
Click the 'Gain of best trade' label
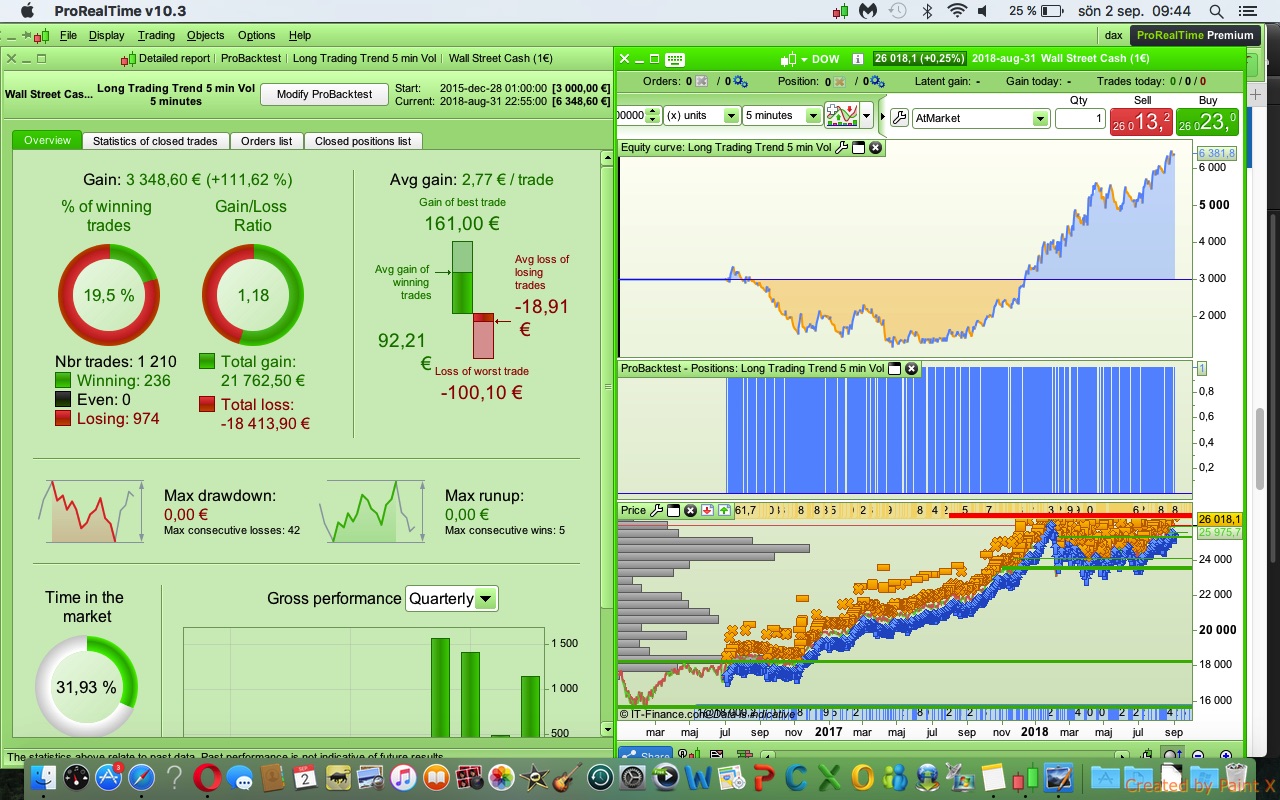462,202
